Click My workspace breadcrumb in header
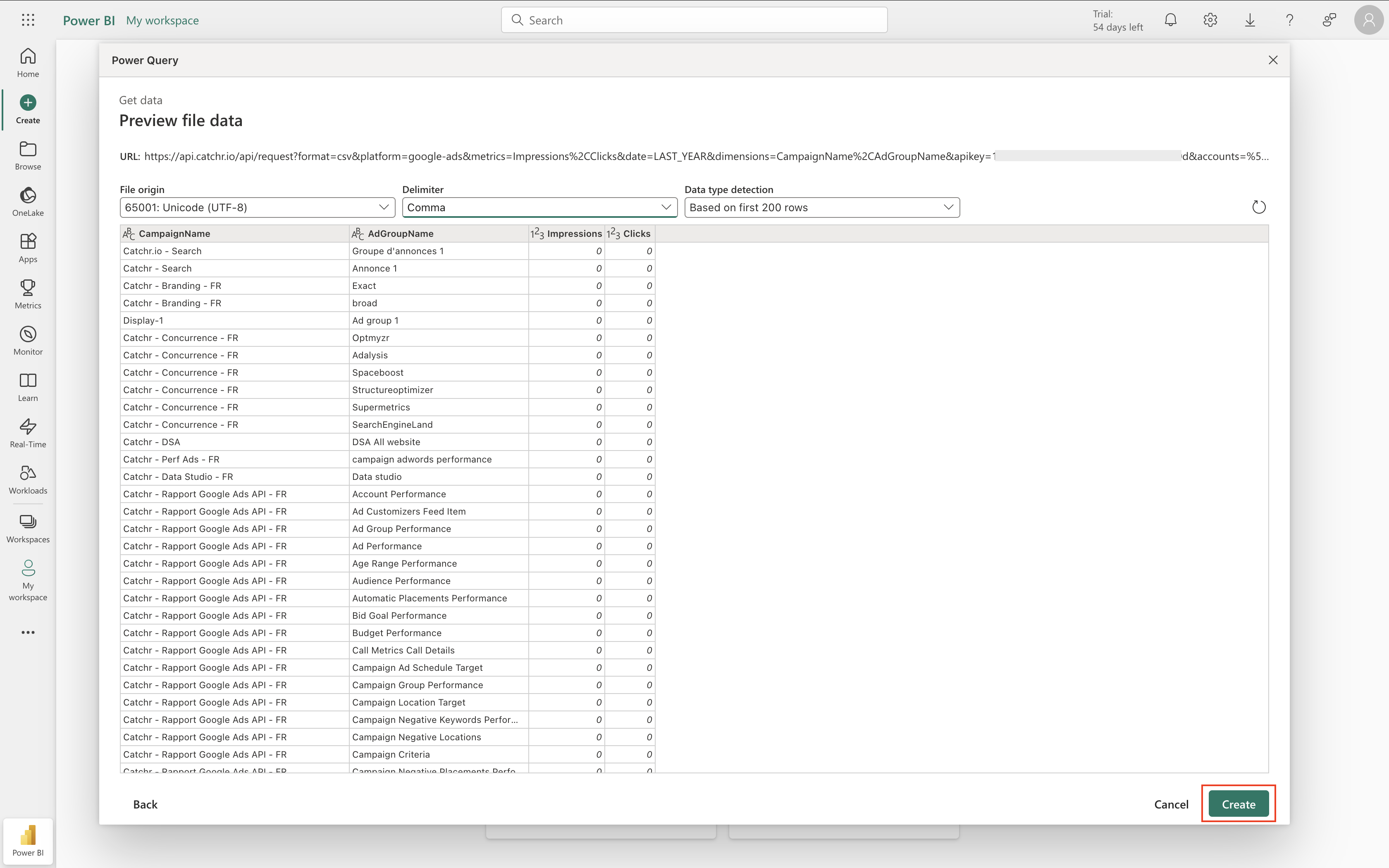Screen dimensions: 1389x868 click(x=162, y=20)
